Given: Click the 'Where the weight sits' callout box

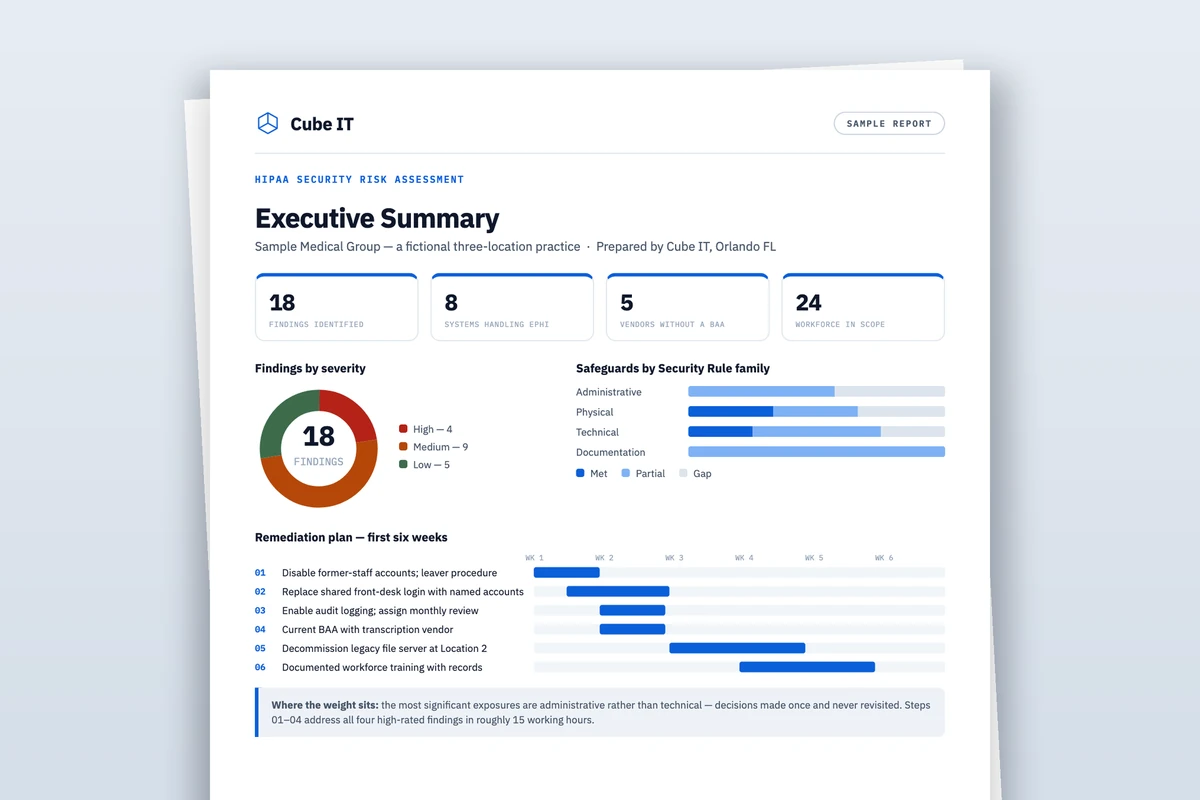Looking at the screenshot, I should 600,712.
